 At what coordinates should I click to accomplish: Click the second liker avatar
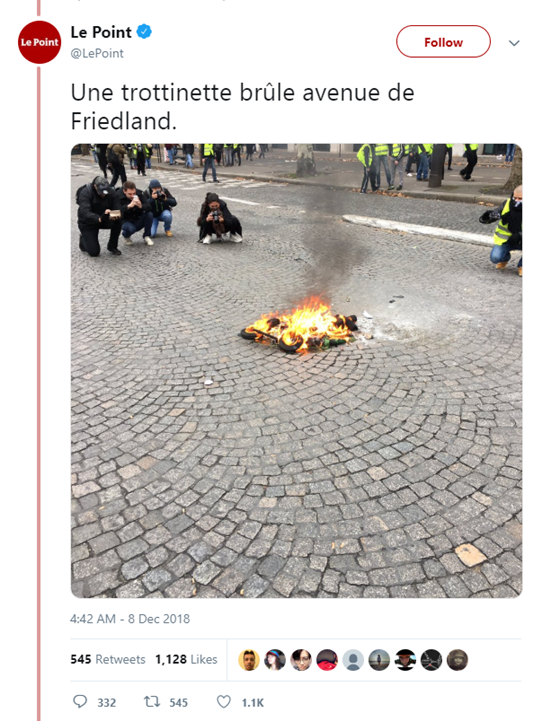[x=275, y=660]
